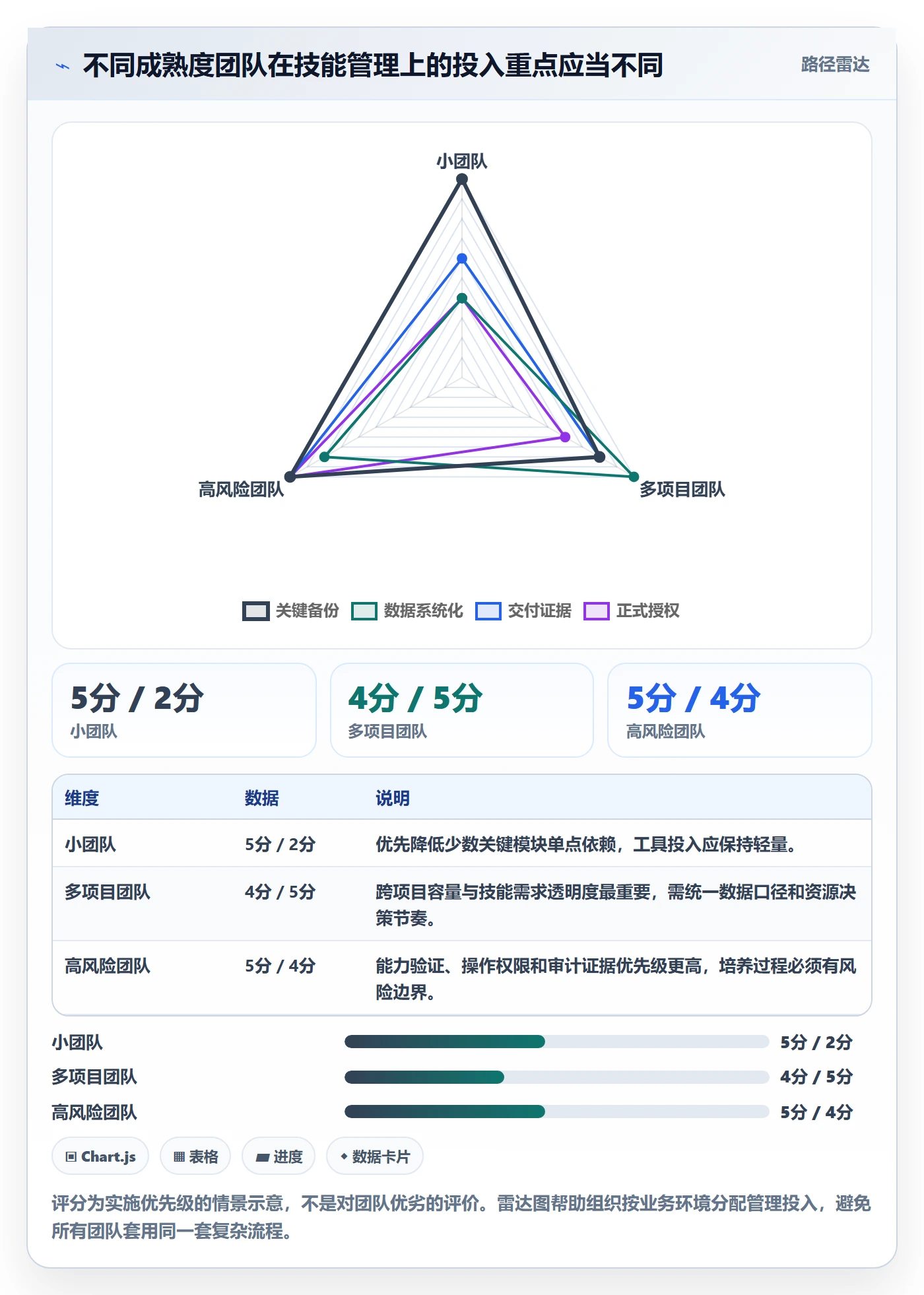Click the 说明 table column header

coord(393,798)
